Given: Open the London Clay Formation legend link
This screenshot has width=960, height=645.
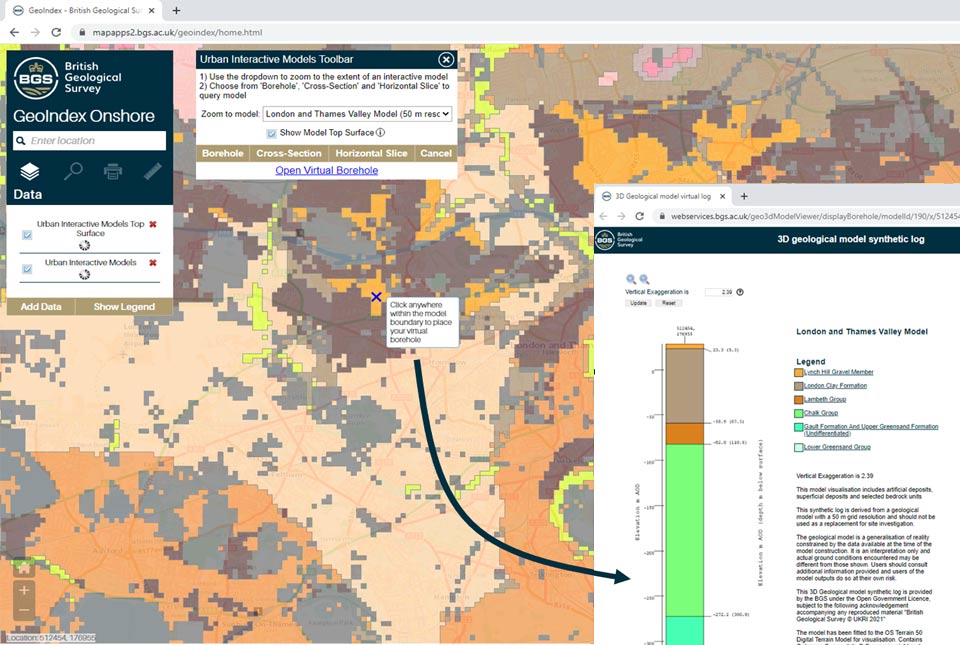Looking at the screenshot, I should click(835, 386).
